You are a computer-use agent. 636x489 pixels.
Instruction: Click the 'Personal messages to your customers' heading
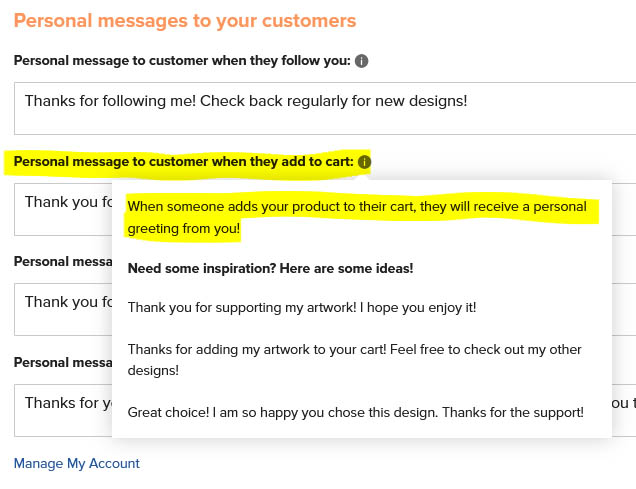pos(185,21)
